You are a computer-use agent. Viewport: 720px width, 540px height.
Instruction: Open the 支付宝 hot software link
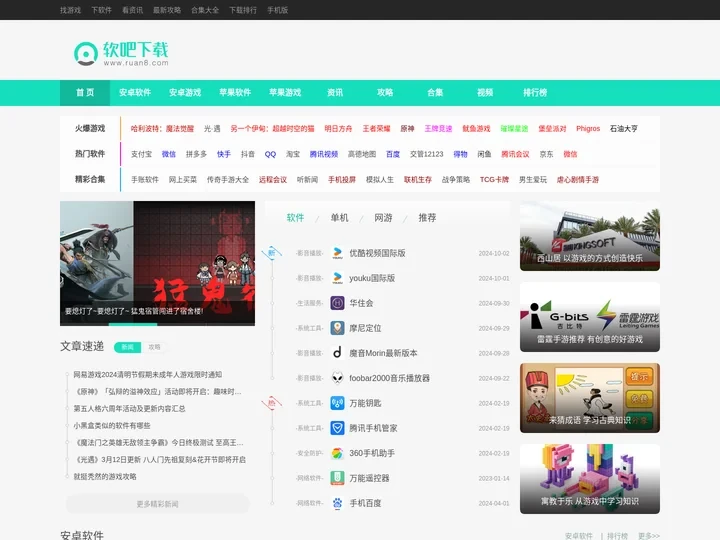pos(141,154)
